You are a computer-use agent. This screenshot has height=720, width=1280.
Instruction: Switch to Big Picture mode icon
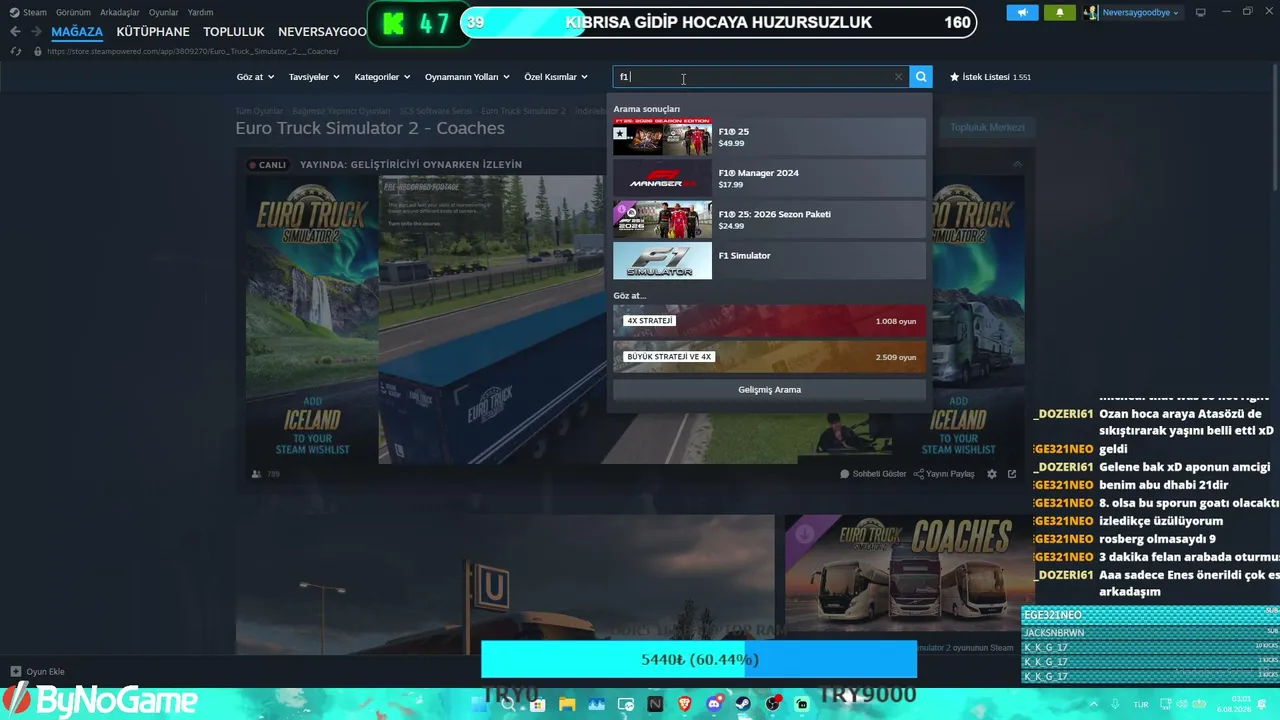click(x=1200, y=12)
